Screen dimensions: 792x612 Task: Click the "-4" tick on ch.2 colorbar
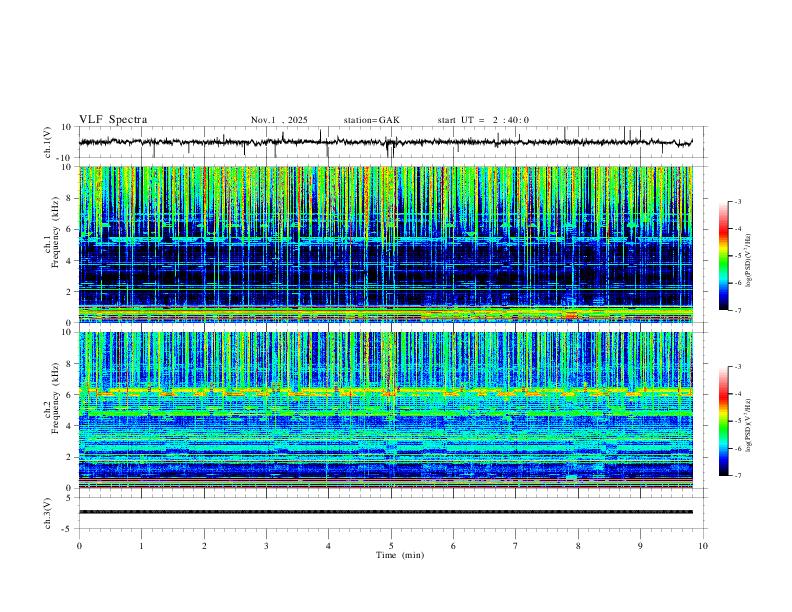click(738, 394)
